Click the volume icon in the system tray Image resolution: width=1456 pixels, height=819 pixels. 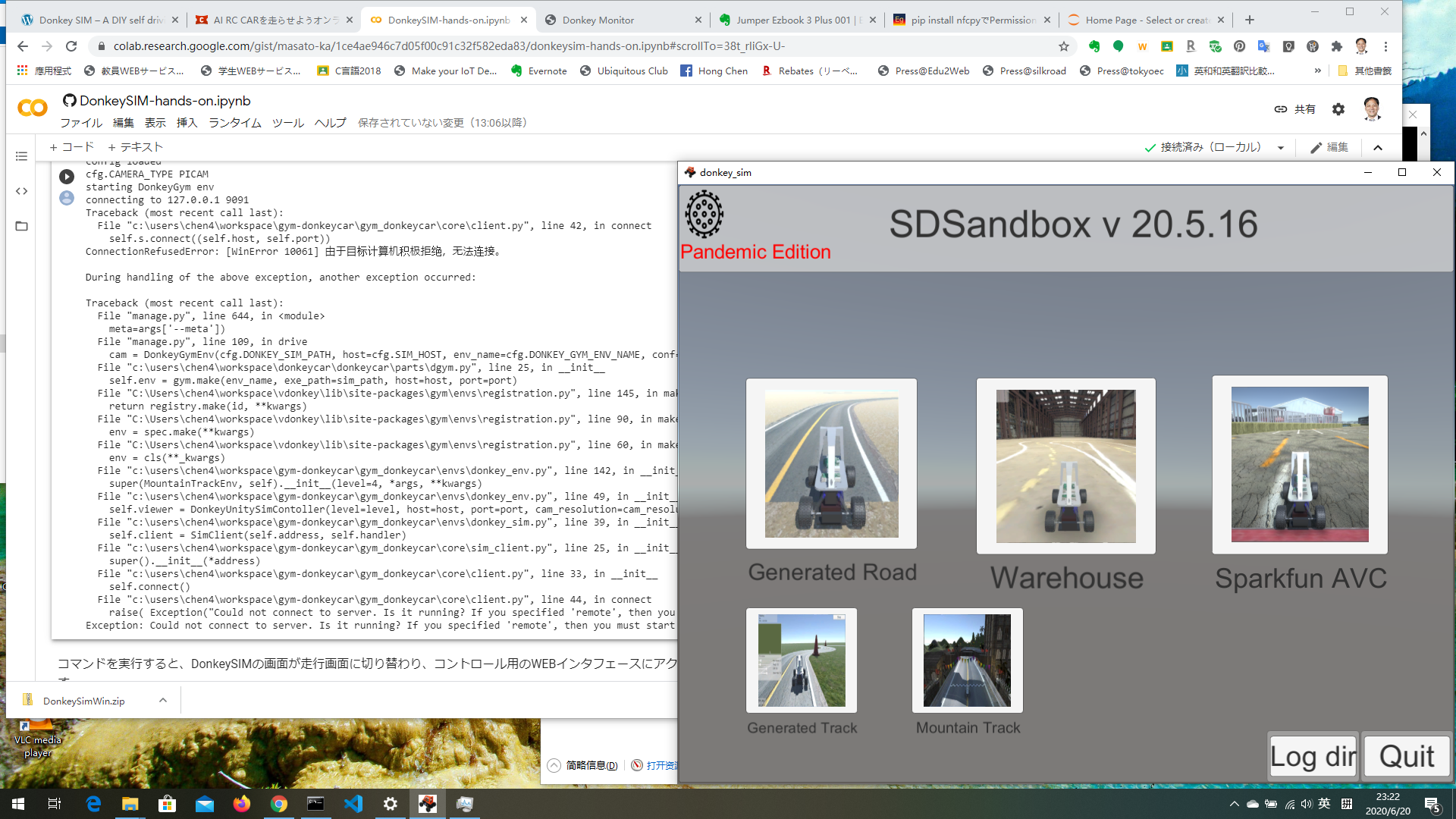[x=1306, y=804]
